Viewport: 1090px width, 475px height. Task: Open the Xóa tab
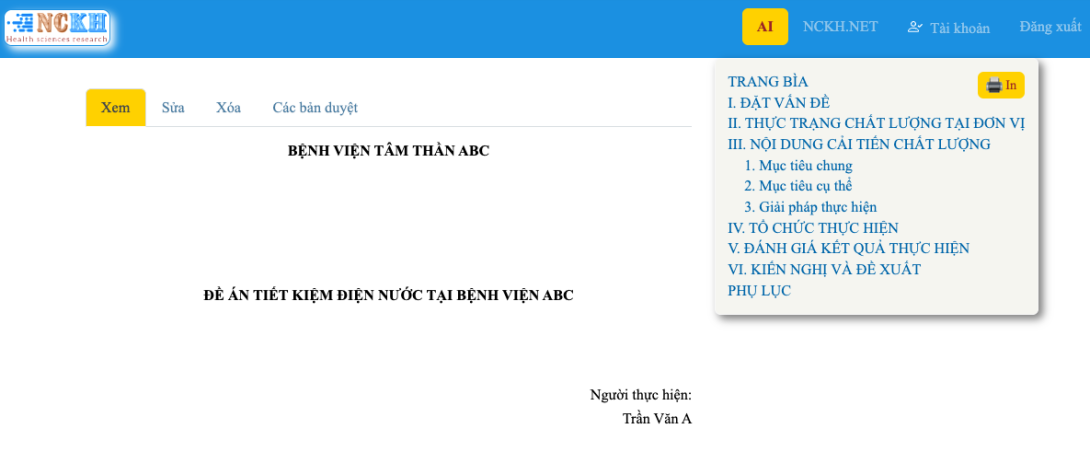pyautogui.click(x=228, y=108)
